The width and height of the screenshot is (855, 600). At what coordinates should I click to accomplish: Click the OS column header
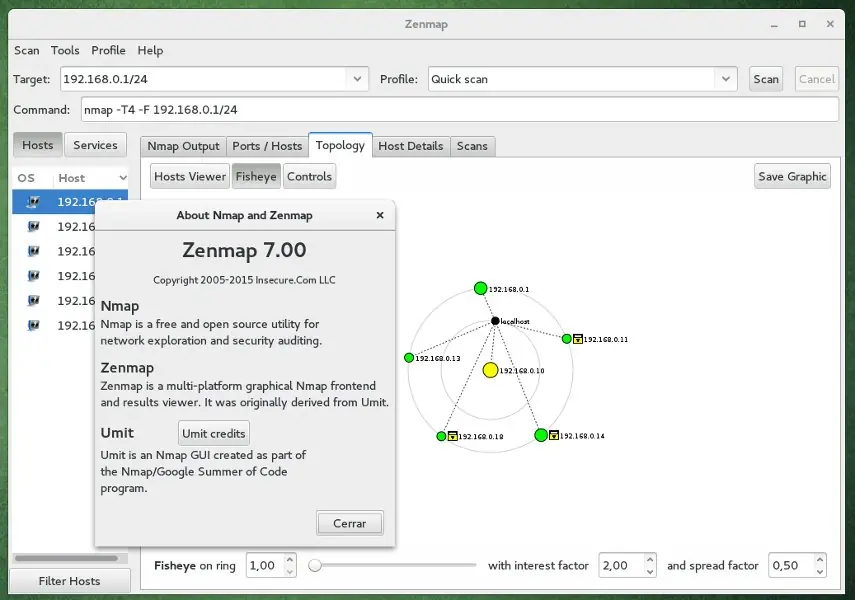[x=26, y=178]
